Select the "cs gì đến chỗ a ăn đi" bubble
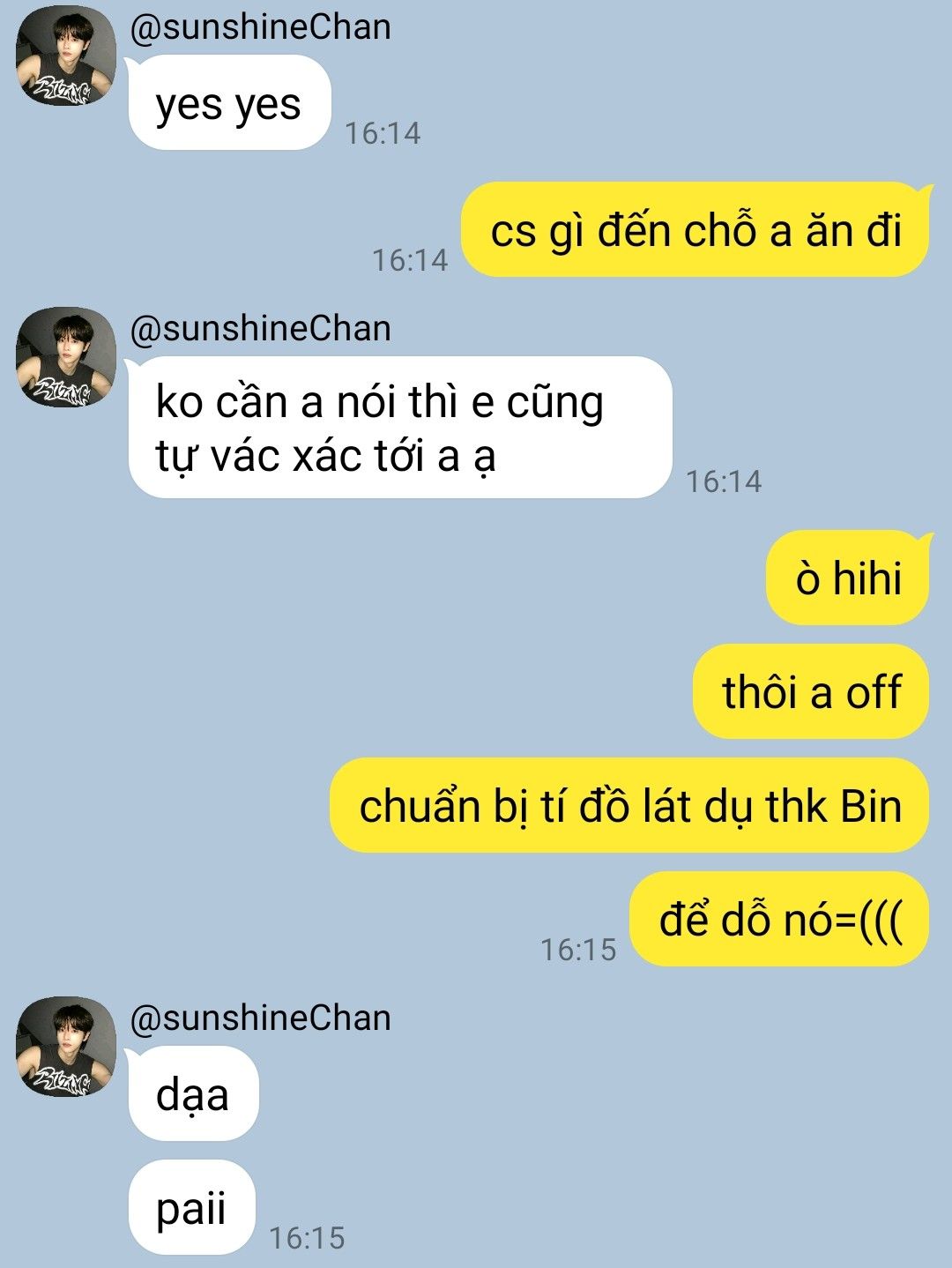The height and width of the screenshot is (1268, 952). pyautogui.click(x=695, y=229)
